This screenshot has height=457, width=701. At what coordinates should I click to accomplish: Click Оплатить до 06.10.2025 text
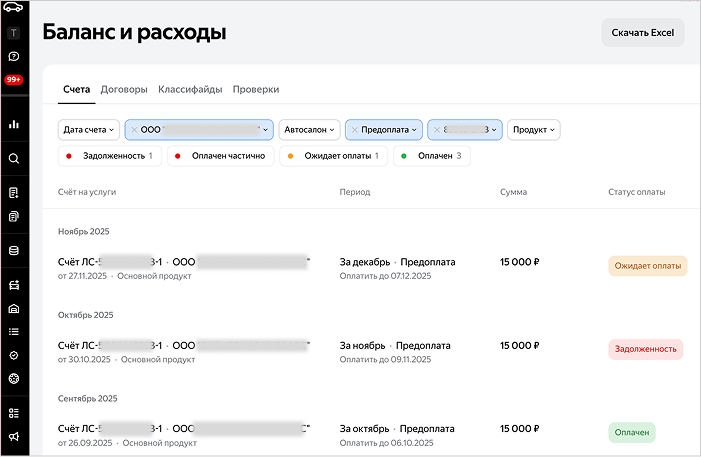[x=387, y=443]
